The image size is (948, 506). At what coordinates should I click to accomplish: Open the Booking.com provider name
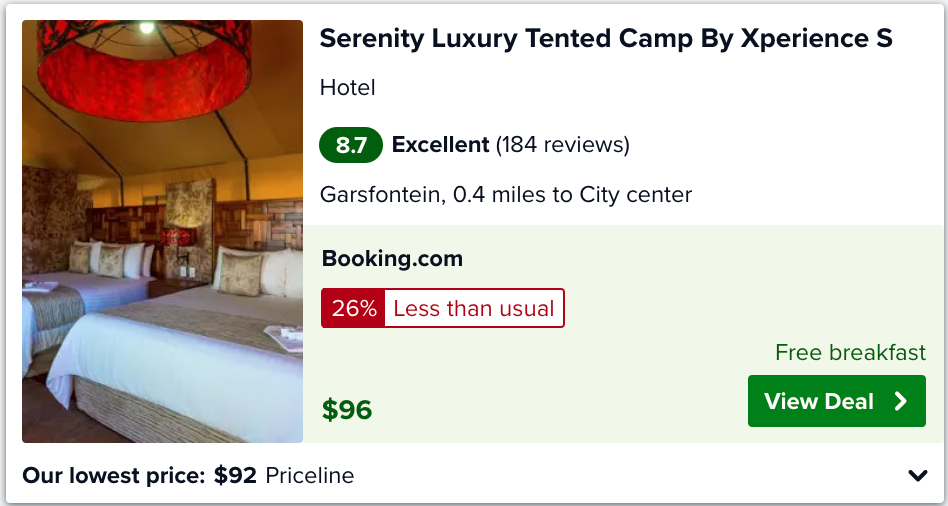[392, 259]
